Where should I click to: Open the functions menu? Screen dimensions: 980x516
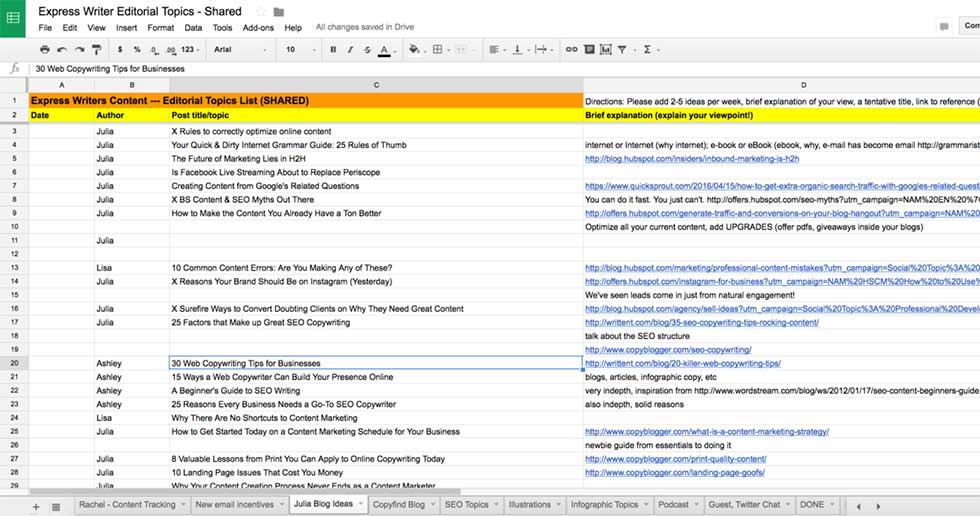click(650, 49)
